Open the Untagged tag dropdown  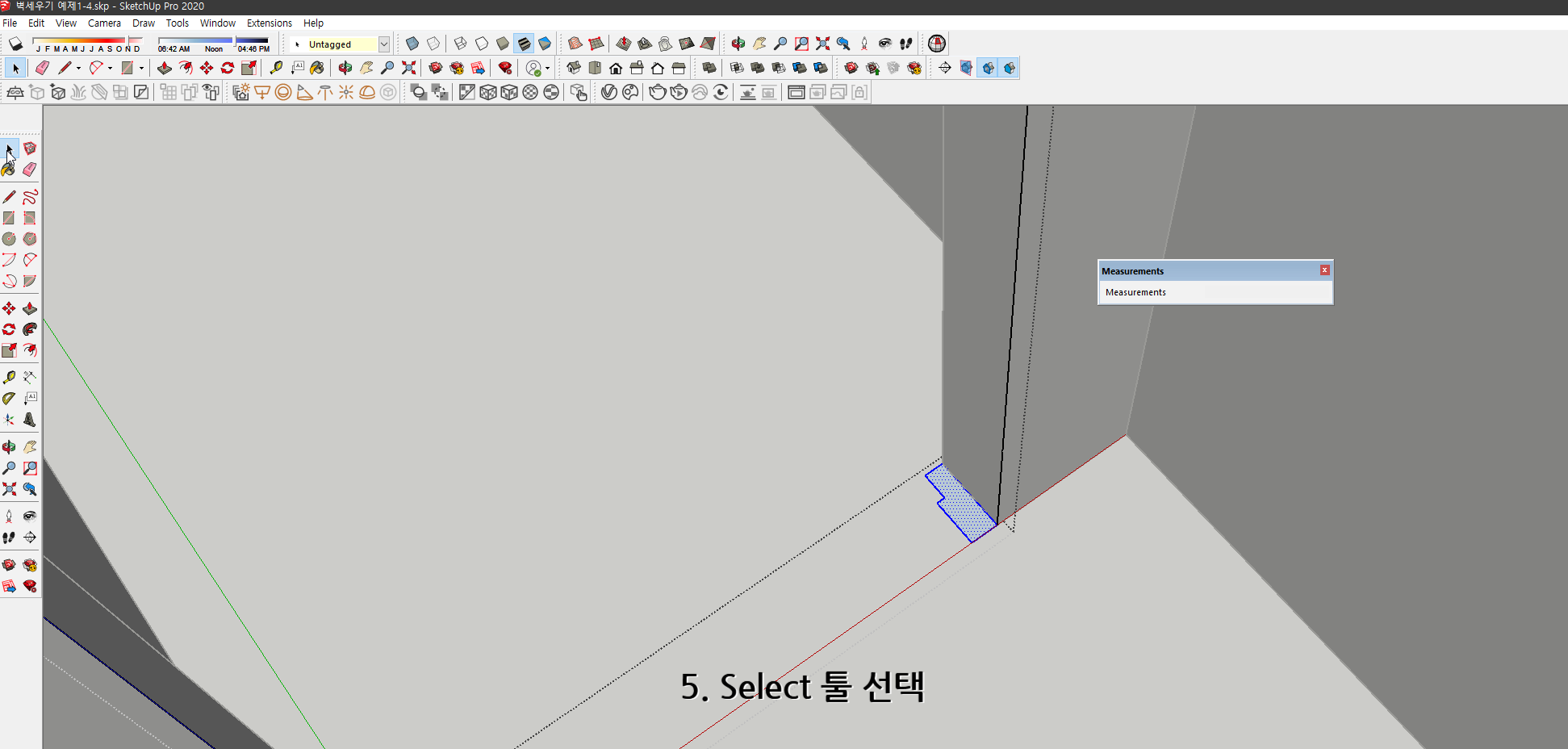point(384,44)
